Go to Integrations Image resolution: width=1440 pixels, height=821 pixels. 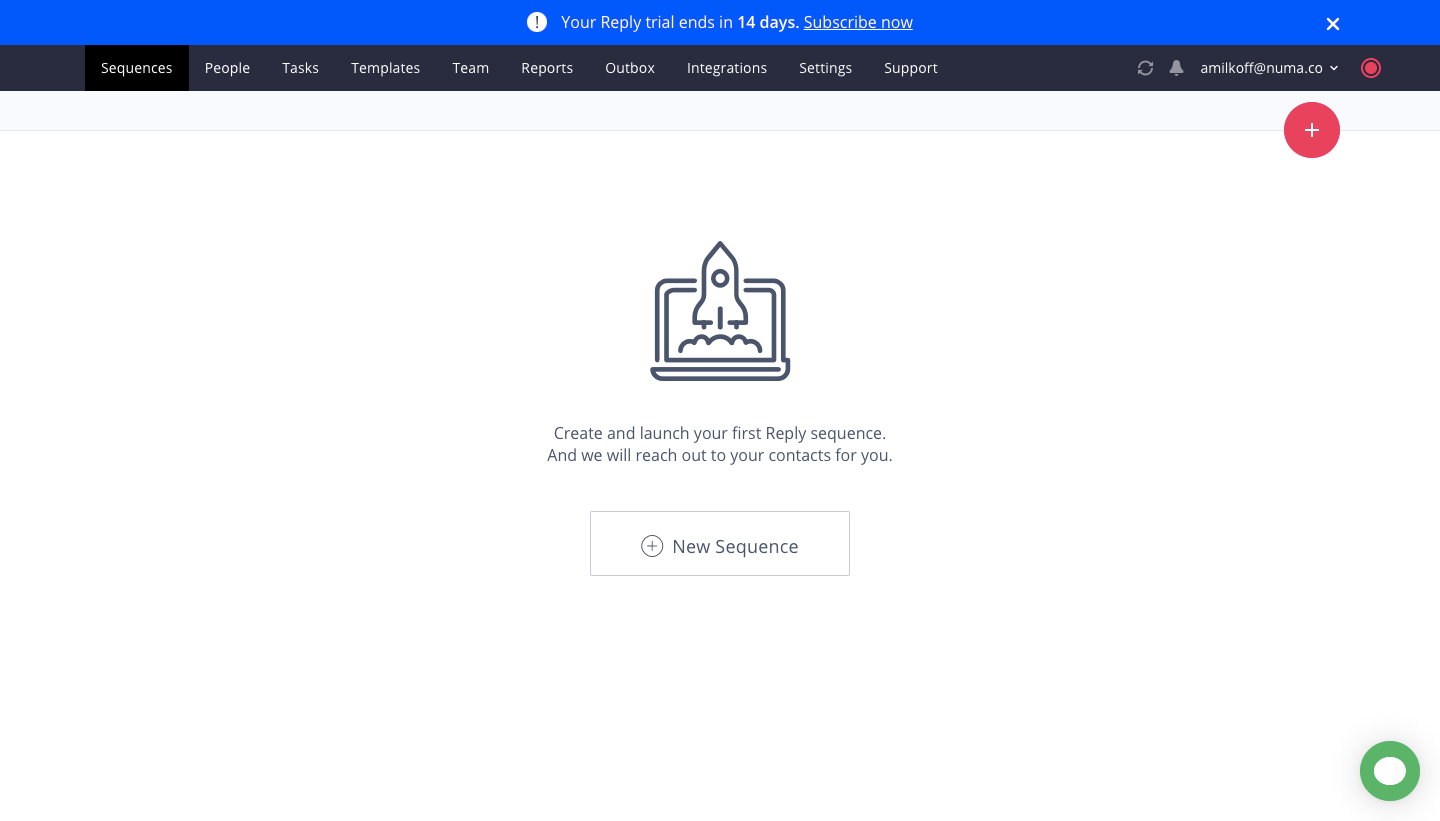(727, 68)
